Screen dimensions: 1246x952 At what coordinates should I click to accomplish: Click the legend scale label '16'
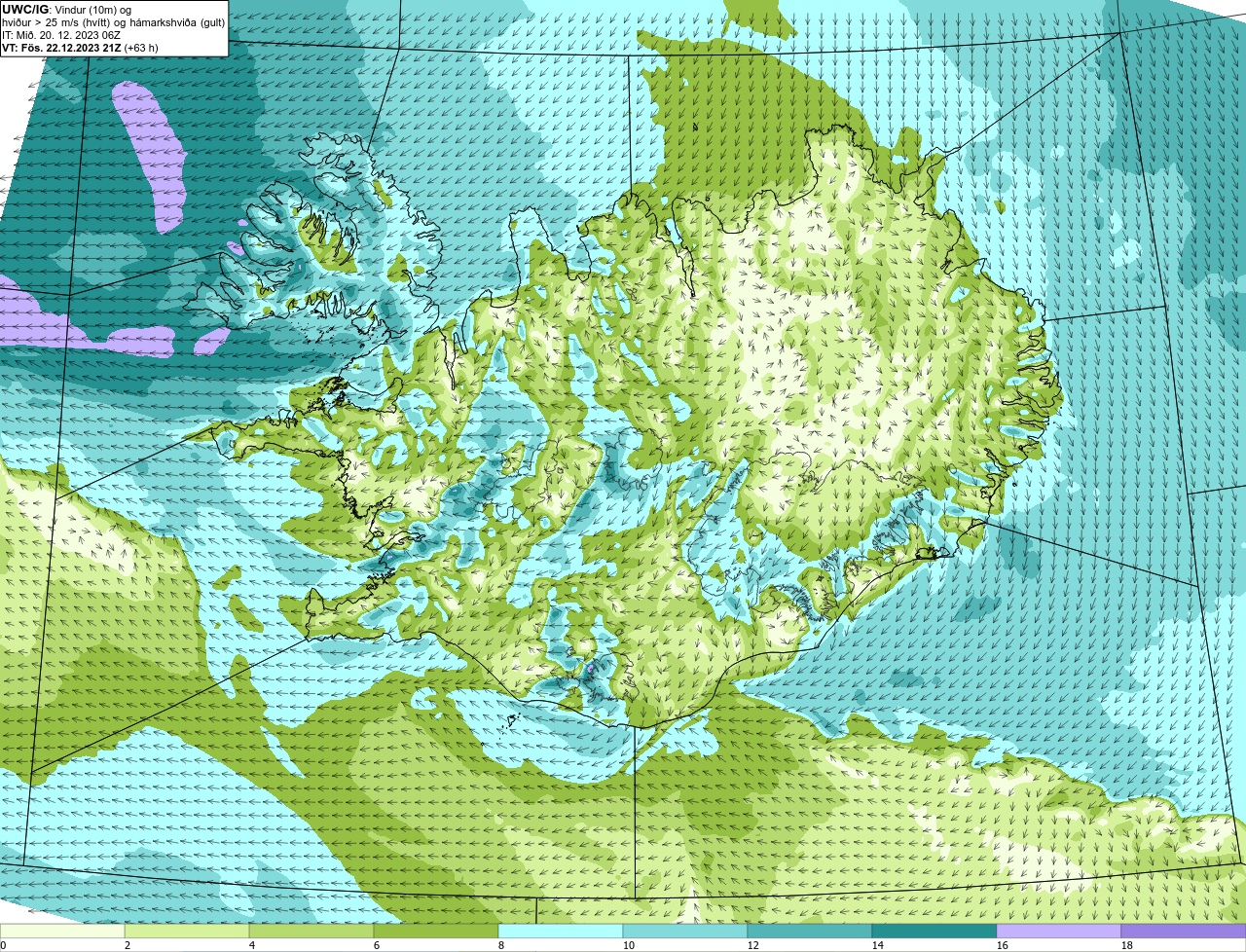1003,945
